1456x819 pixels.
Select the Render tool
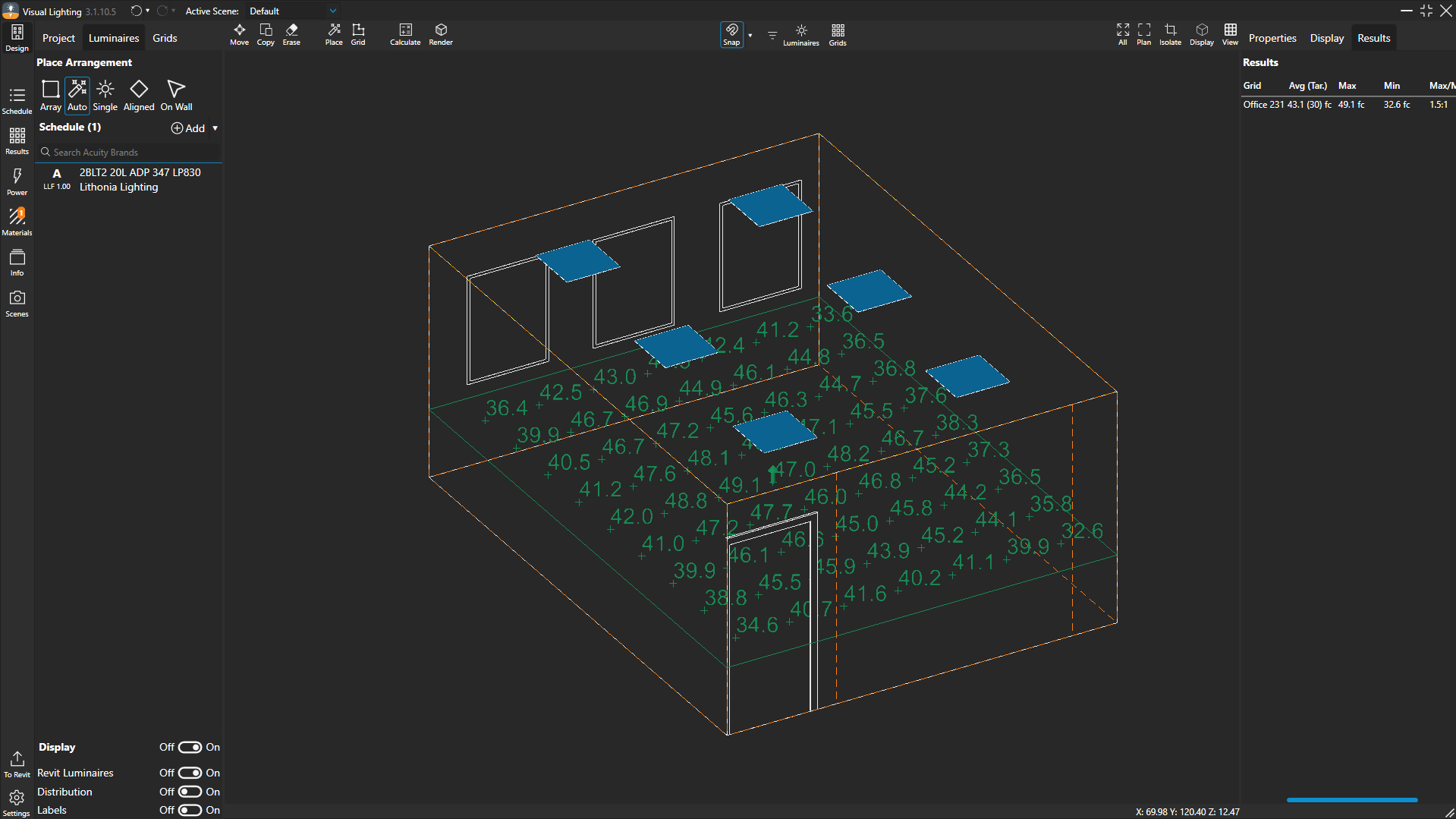pyautogui.click(x=440, y=34)
